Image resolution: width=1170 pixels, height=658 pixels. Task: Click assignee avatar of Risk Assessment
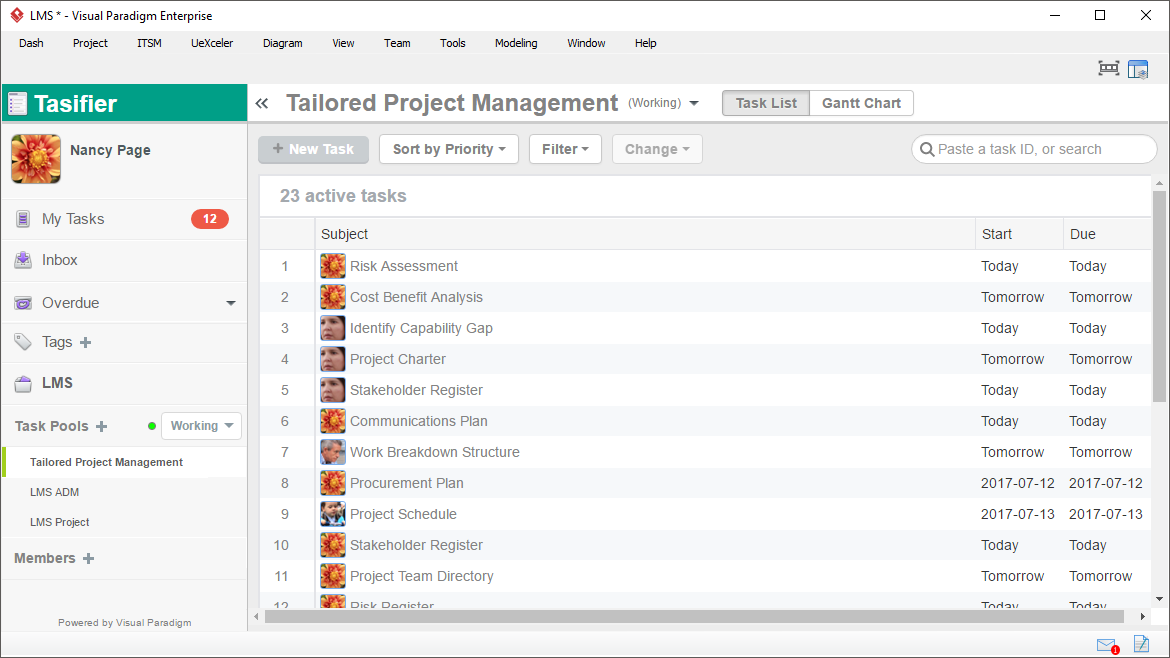[333, 266]
